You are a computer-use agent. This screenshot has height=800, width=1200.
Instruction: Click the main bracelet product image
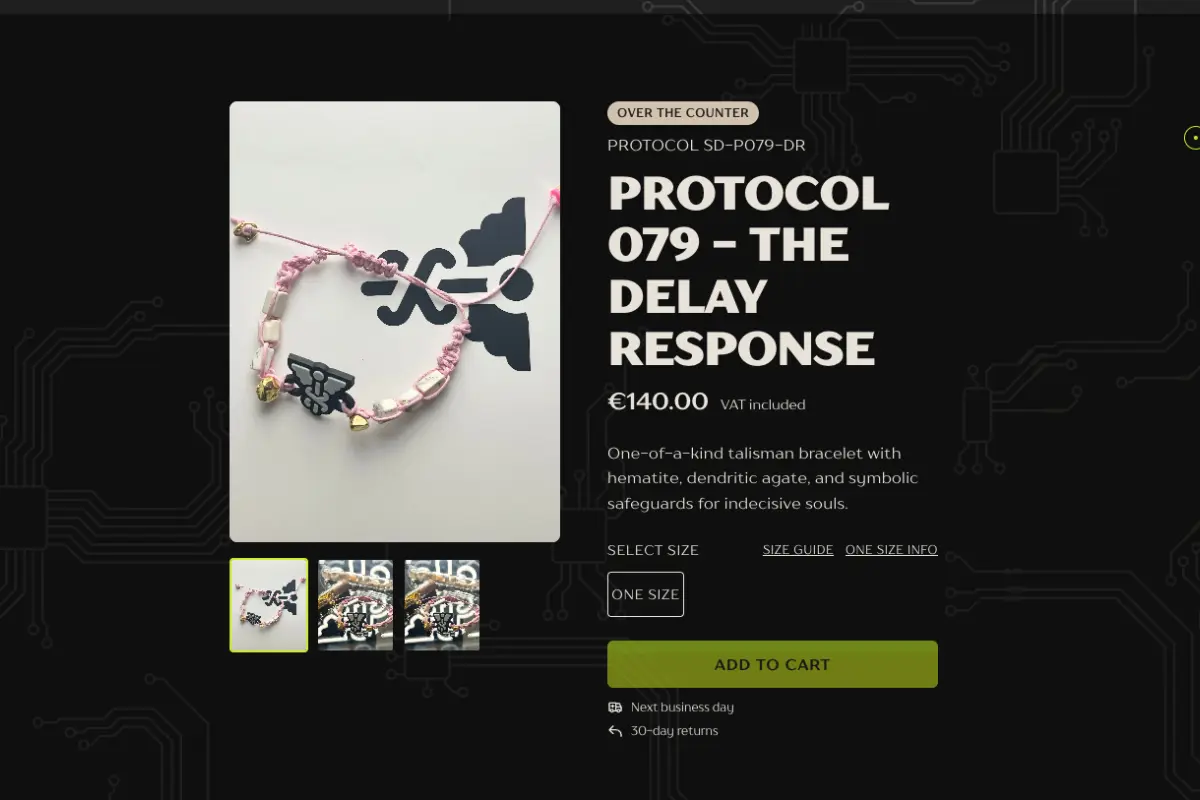pos(395,322)
